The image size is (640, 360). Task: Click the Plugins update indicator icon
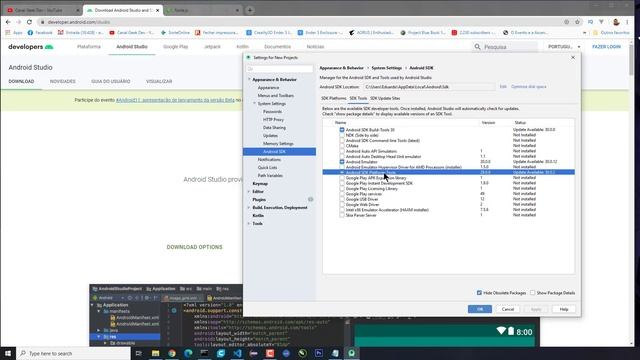pos(311,199)
